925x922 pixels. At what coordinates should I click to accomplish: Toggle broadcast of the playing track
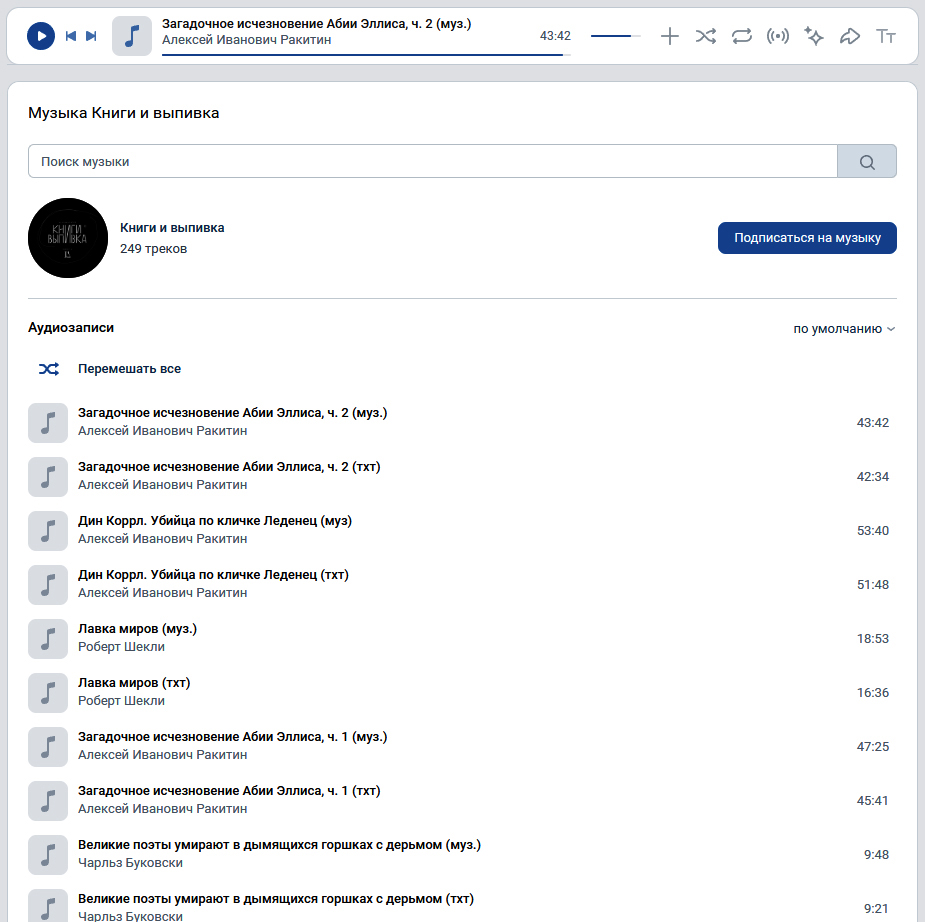778,36
